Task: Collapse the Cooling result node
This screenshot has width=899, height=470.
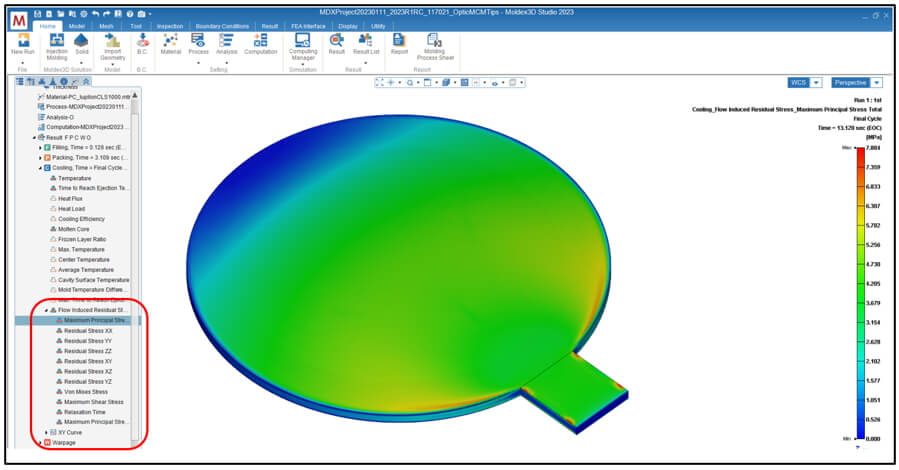Action: coord(40,168)
